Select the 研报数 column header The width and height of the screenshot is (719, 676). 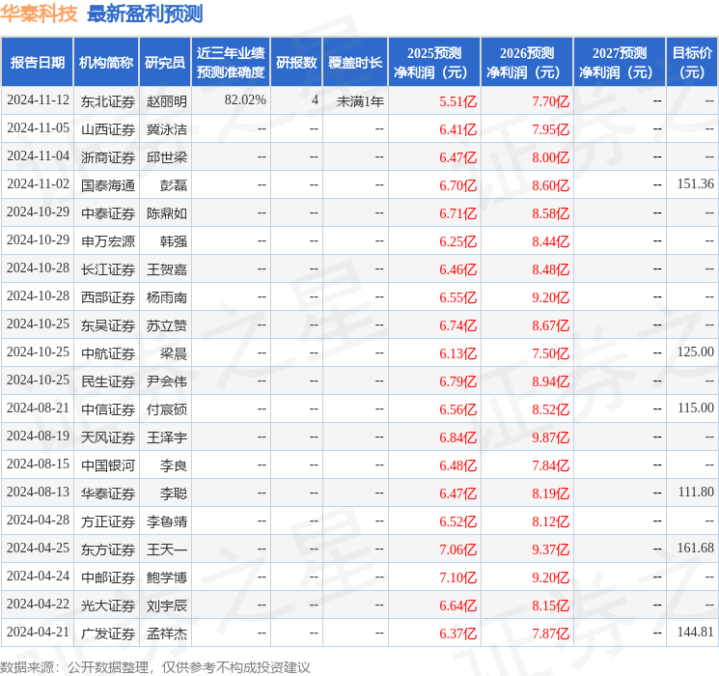(x=297, y=62)
